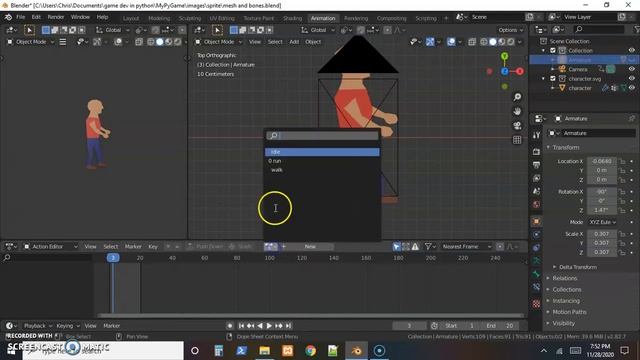This screenshot has width=640, height=360.
Task: Play animation forward
Action: click(x=269, y=326)
